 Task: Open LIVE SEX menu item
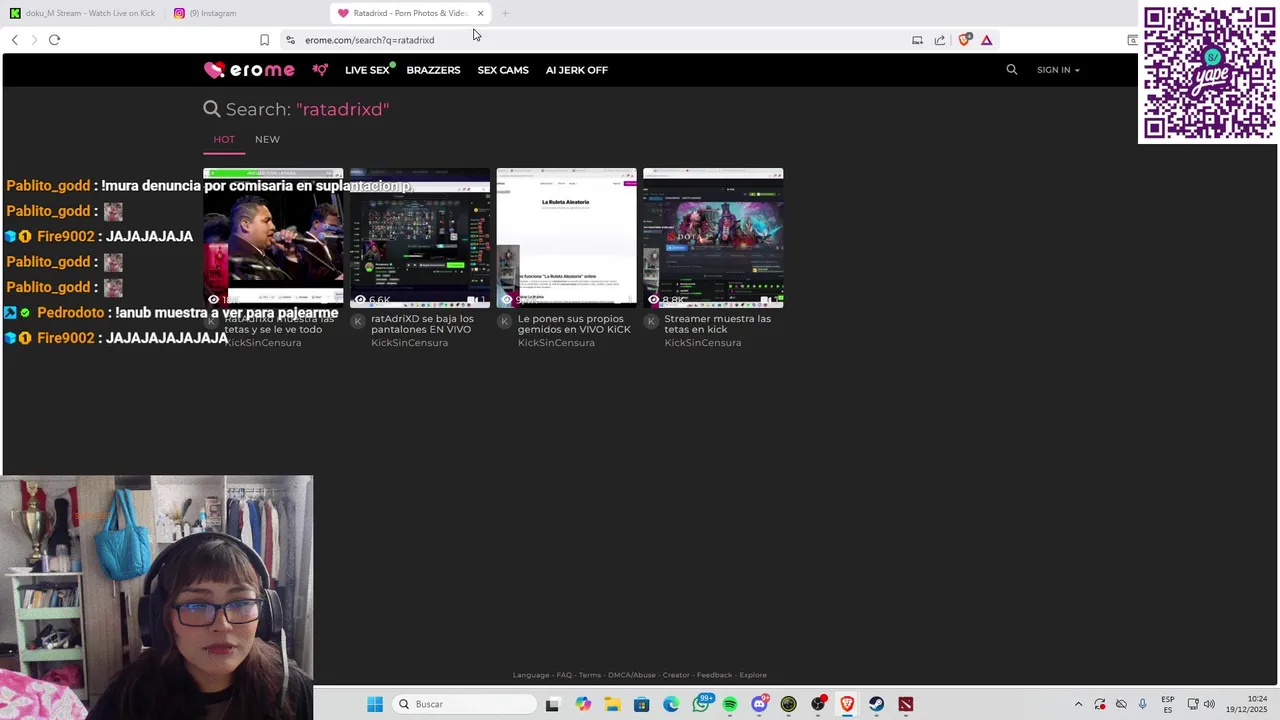pos(367,70)
